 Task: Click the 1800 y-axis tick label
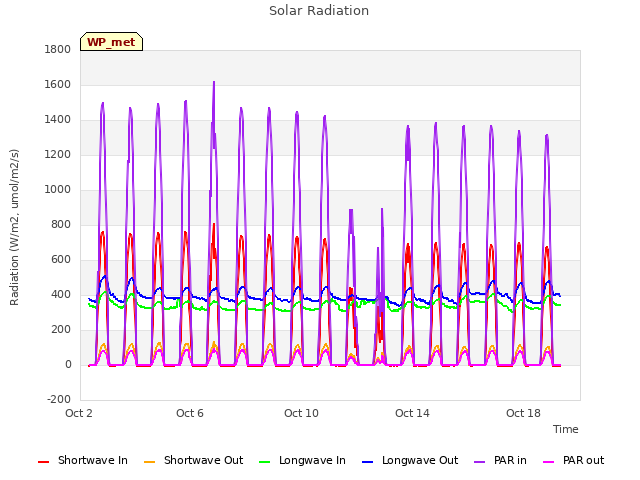coord(58,50)
